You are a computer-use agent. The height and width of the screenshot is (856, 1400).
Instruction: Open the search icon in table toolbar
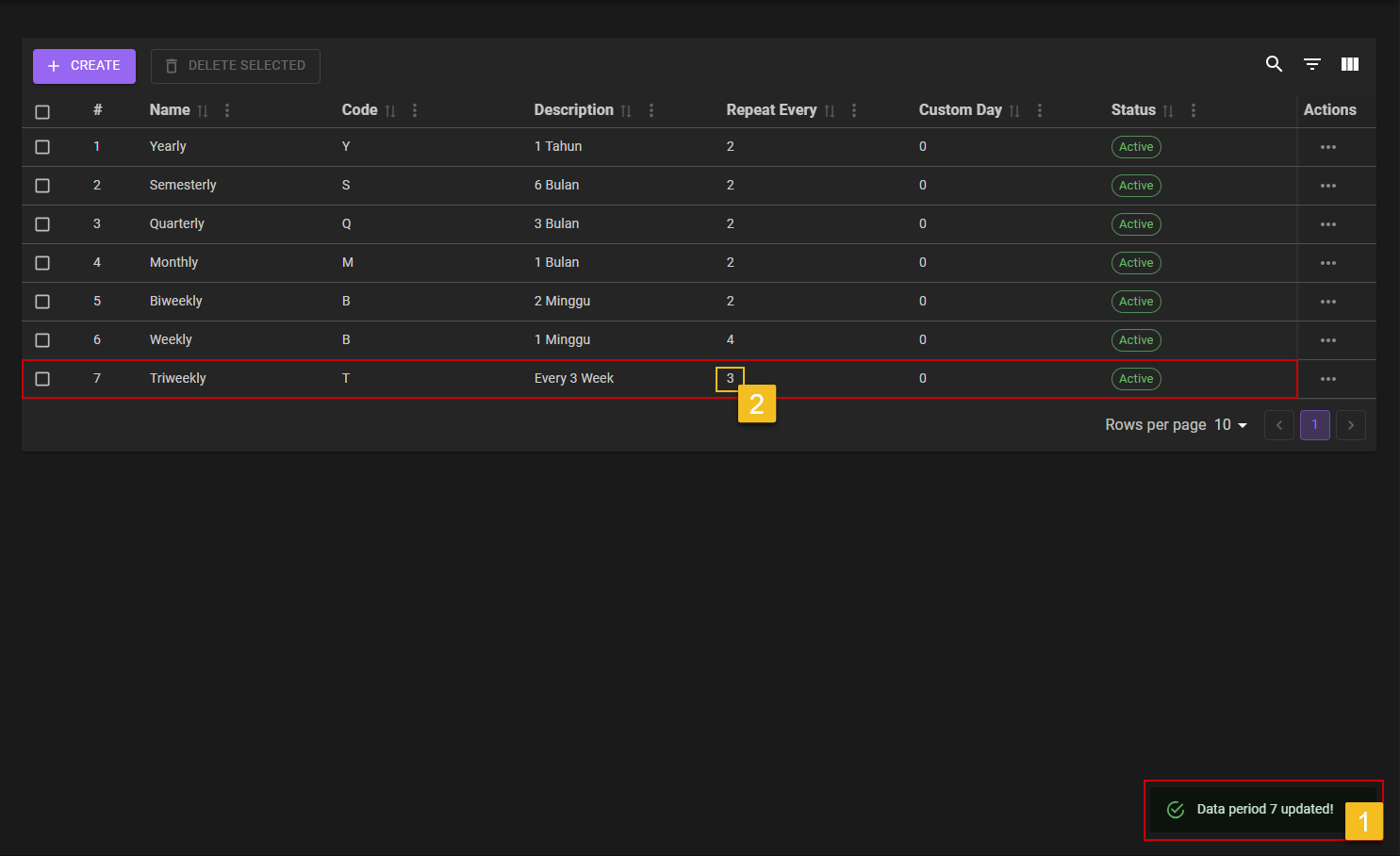click(1274, 64)
